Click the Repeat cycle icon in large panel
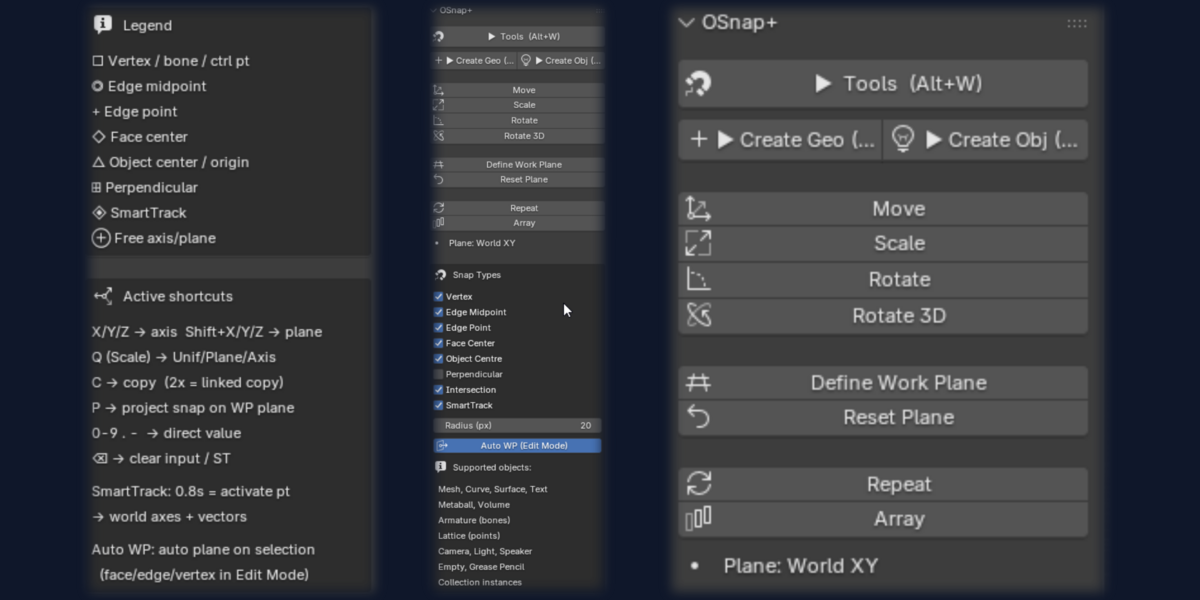The height and width of the screenshot is (600, 1200). click(698, 484)
